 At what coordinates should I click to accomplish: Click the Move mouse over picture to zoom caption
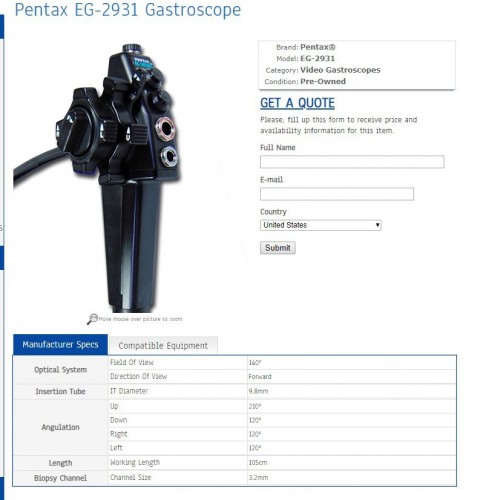pyautogui.click(x=140, y=319)
